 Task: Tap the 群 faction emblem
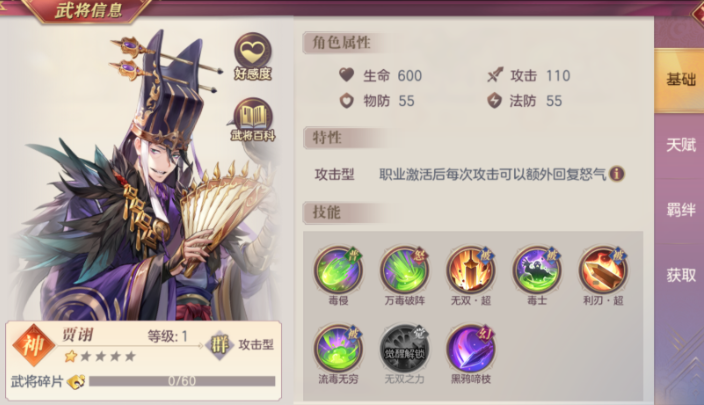(220, 345)
